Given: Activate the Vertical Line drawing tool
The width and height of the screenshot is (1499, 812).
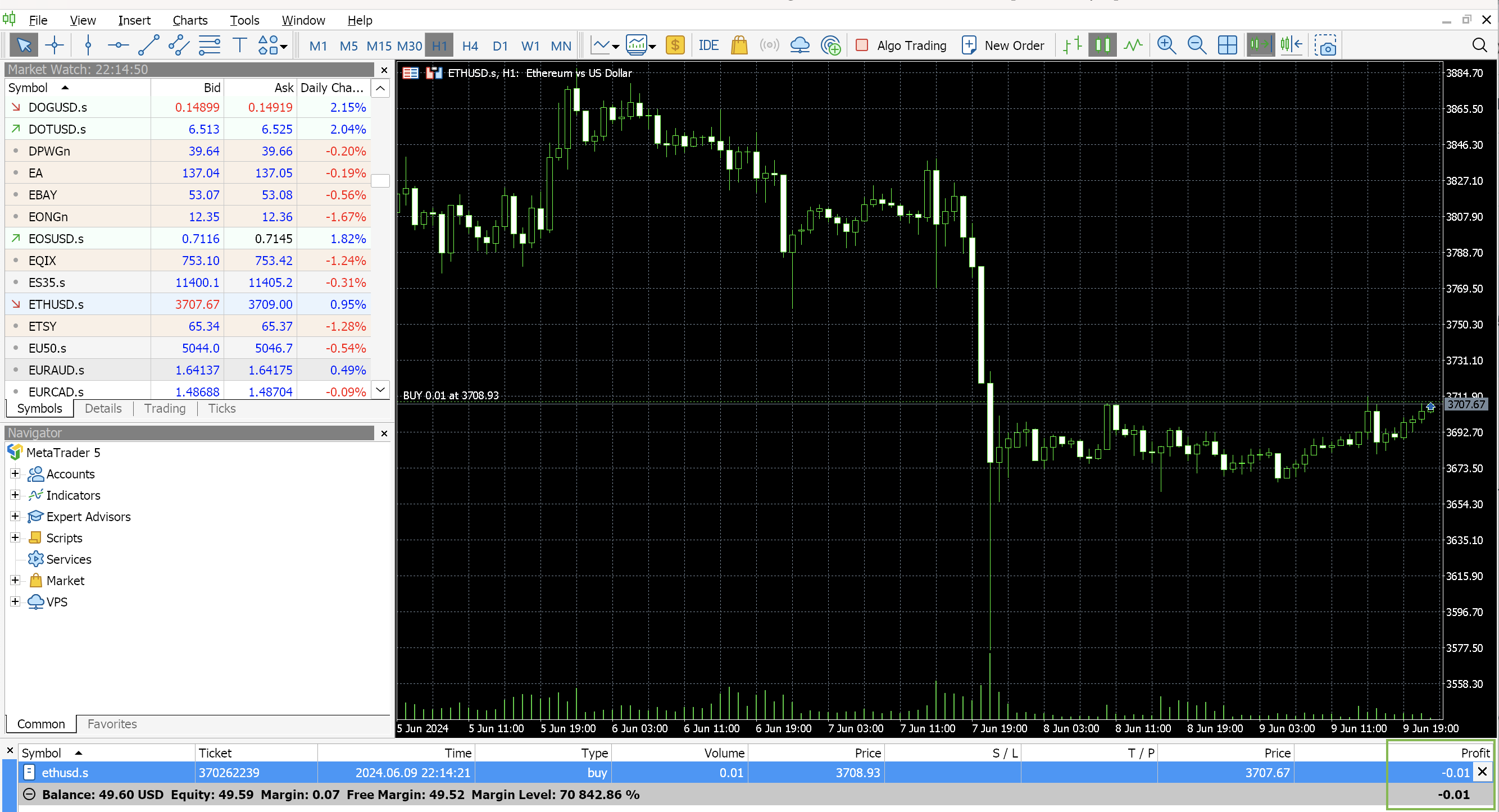Looking at the screenshot, I should click(x=87, y=45).
